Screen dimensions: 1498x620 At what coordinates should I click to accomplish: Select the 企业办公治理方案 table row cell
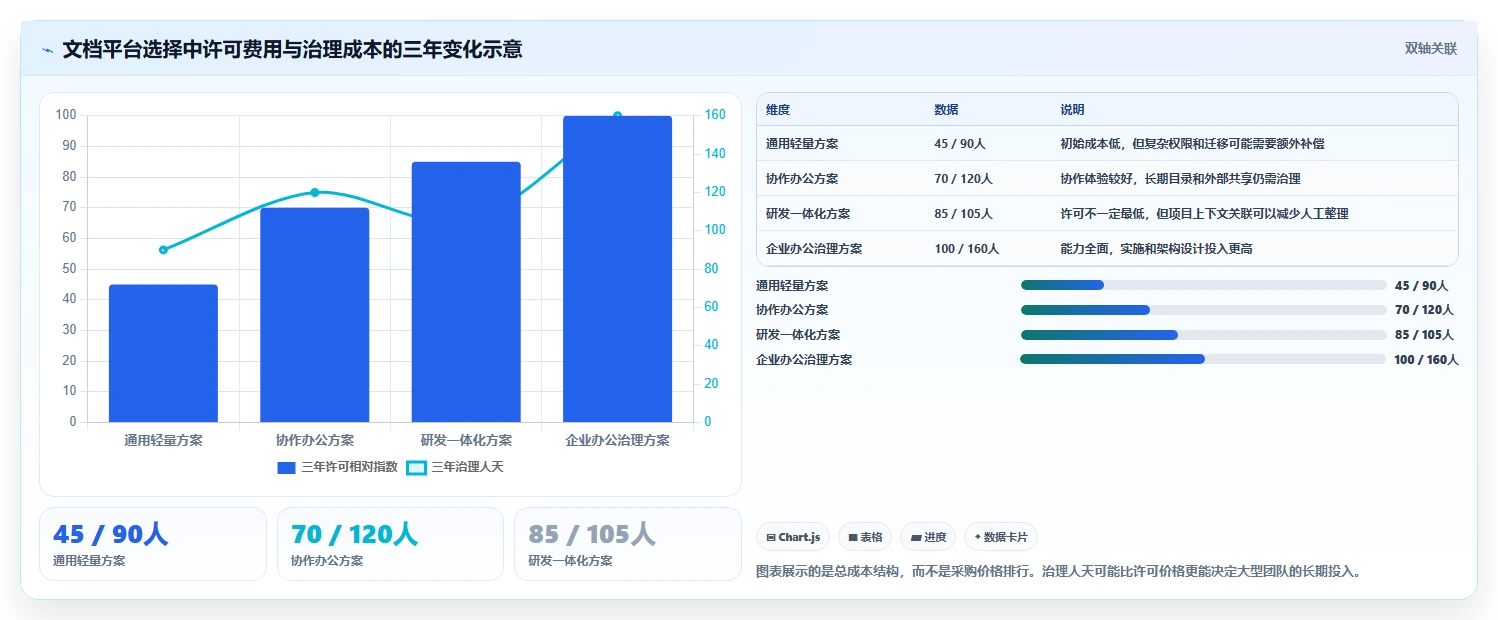814,249
